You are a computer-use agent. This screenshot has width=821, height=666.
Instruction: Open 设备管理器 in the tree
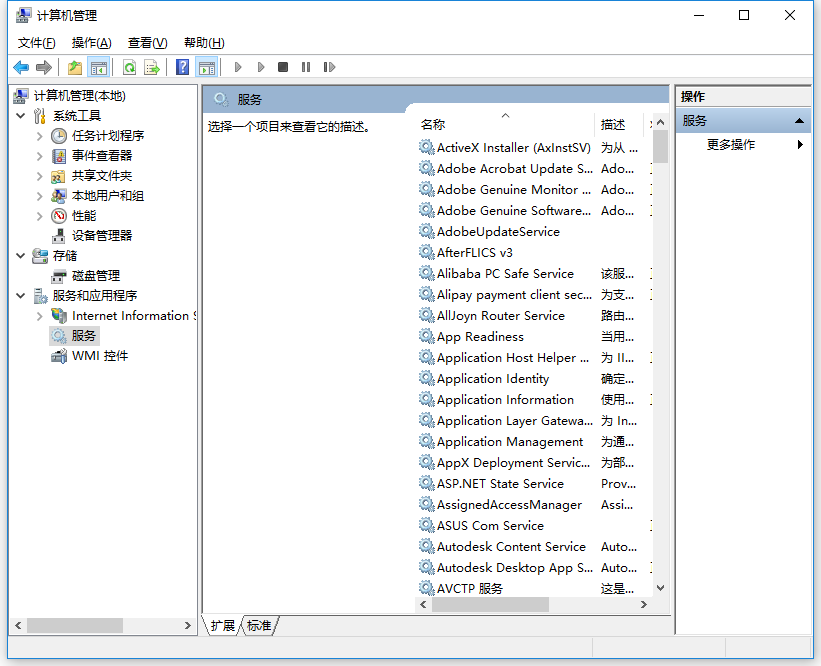pyautogui.click(x=102, y=236)
